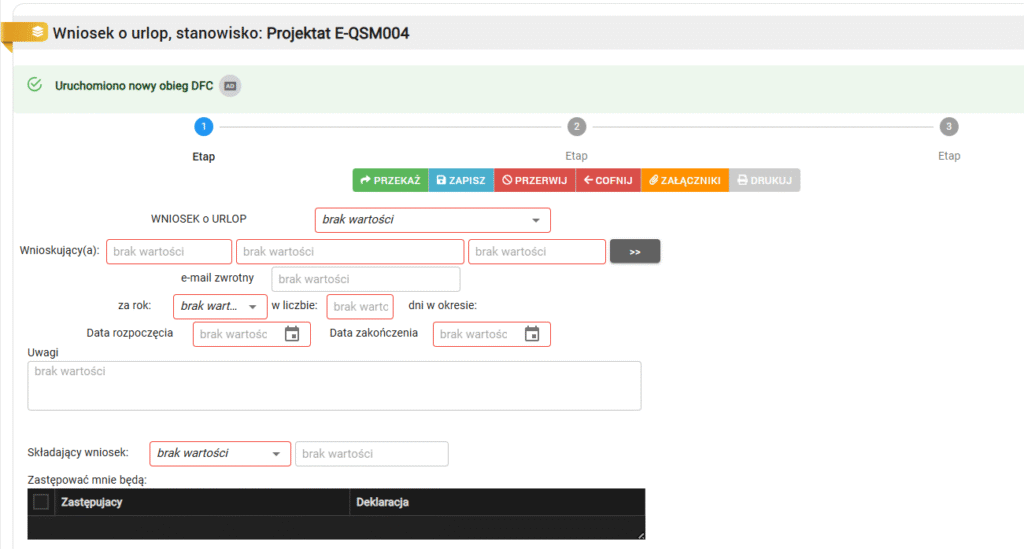
Task: Click the AB badge next to DFC message
Action: [230, 86]
